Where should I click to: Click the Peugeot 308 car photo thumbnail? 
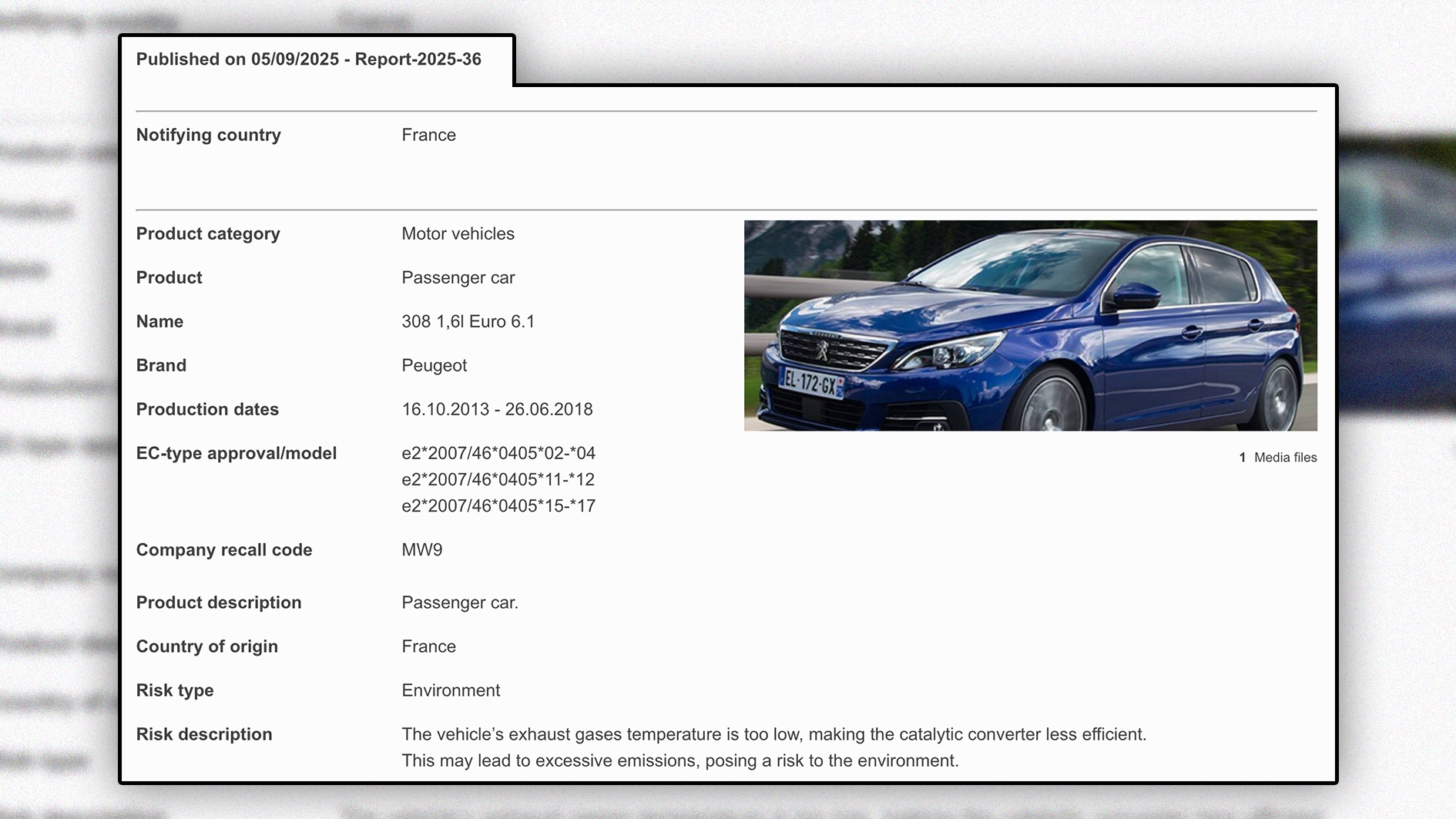pos(1030,325)
